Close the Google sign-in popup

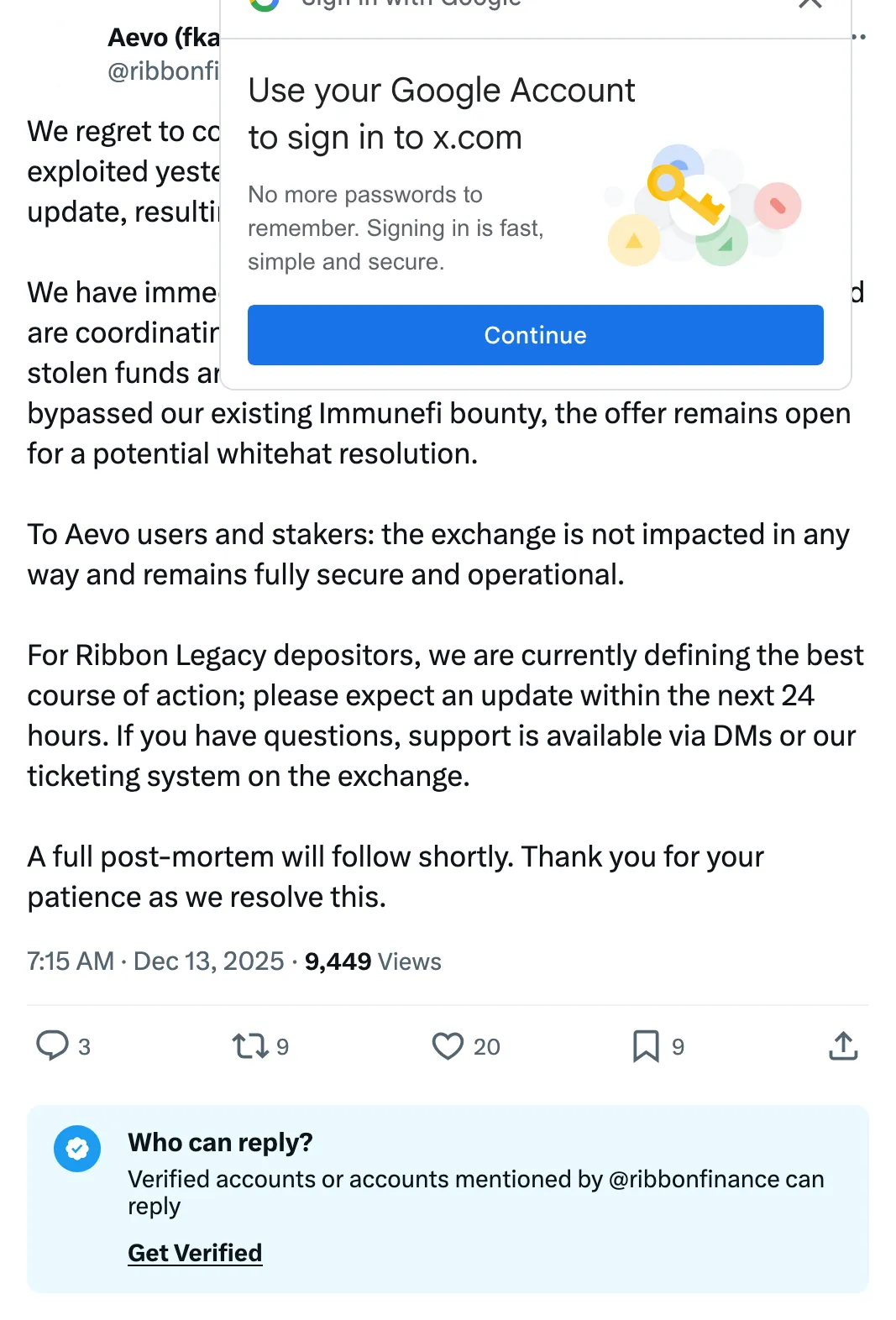tap(810, 3)
